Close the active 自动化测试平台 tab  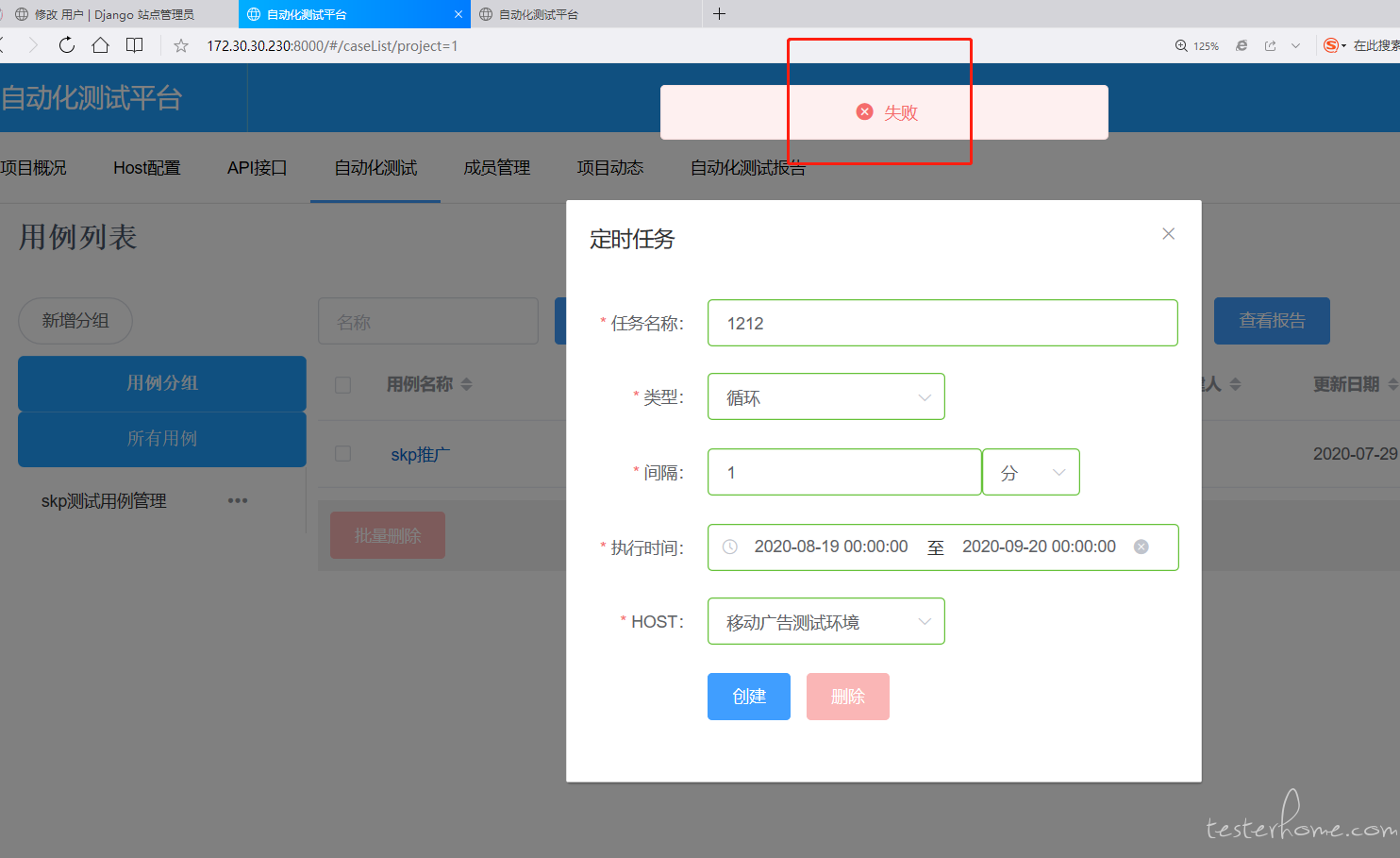tap(458, 14)
